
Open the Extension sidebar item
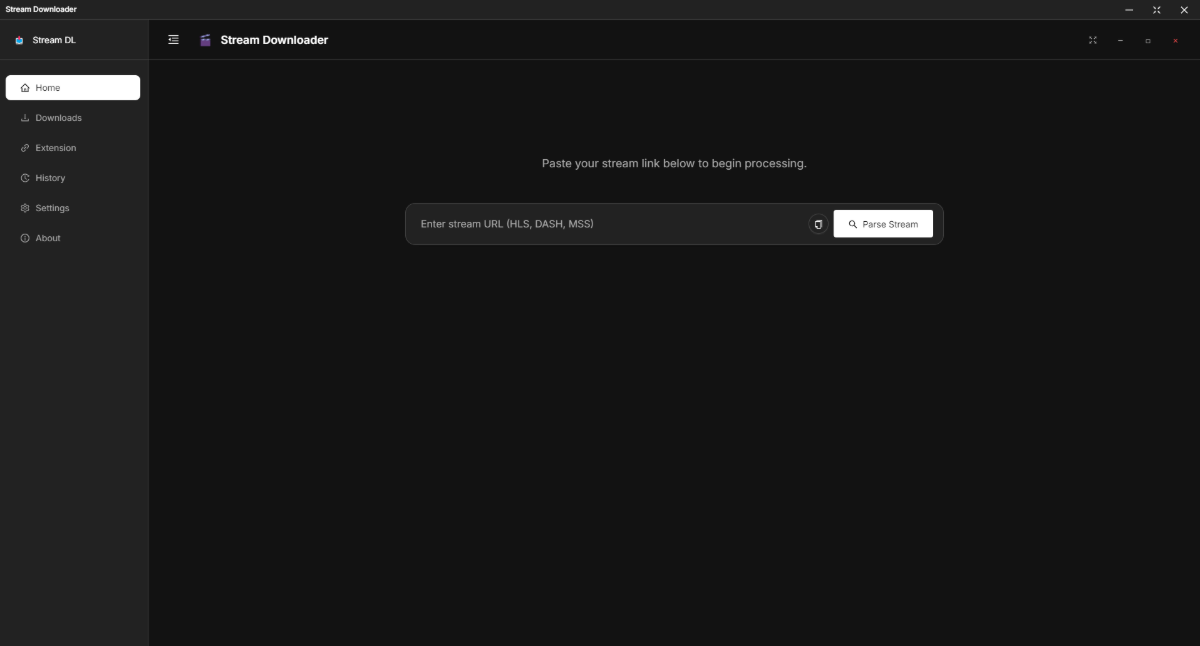point(73,148)
